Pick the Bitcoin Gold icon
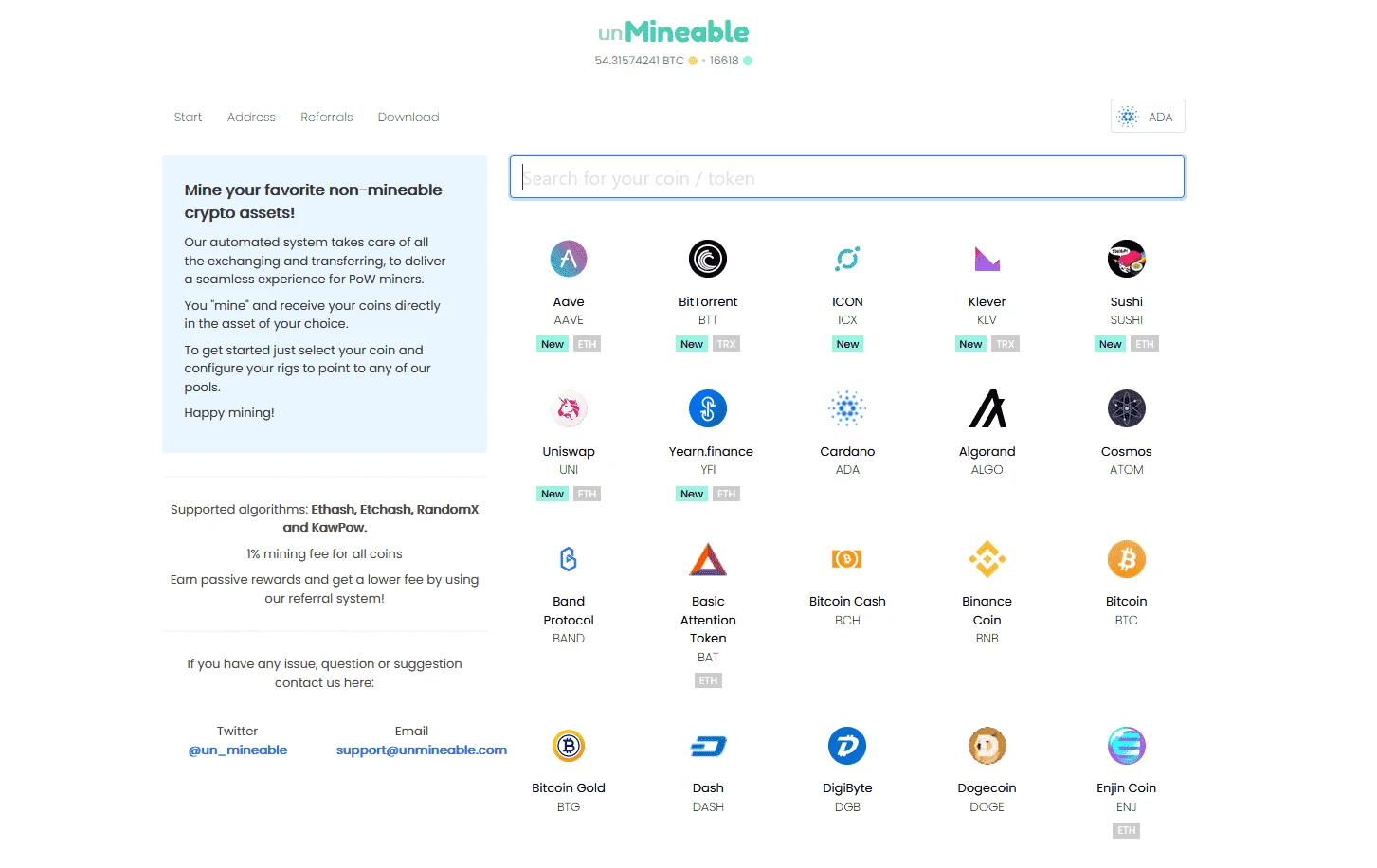Viewport: 1377px width, 868px height. [569, 746]
